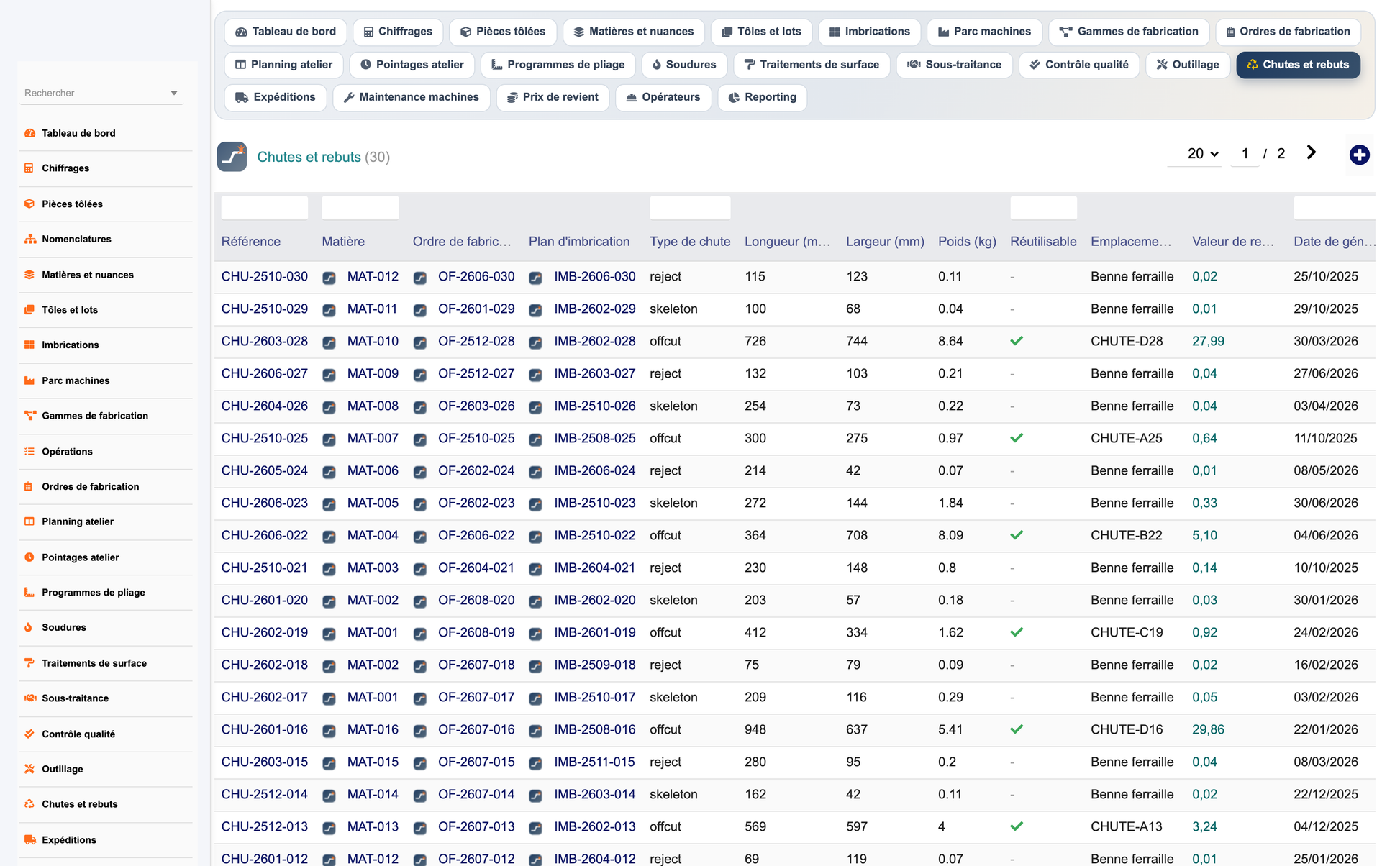Open Planning atelier in sidebar
The image size is (1400, 866).
click(78, 521)
